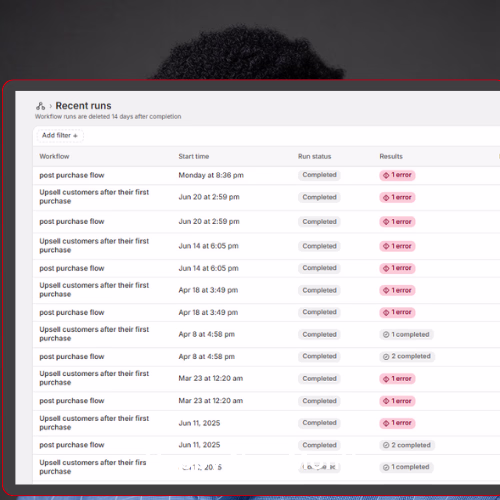
Task: Click the '2 completed' badge in the Jun 11, 2025 row
Action: (x=407, y=445)
